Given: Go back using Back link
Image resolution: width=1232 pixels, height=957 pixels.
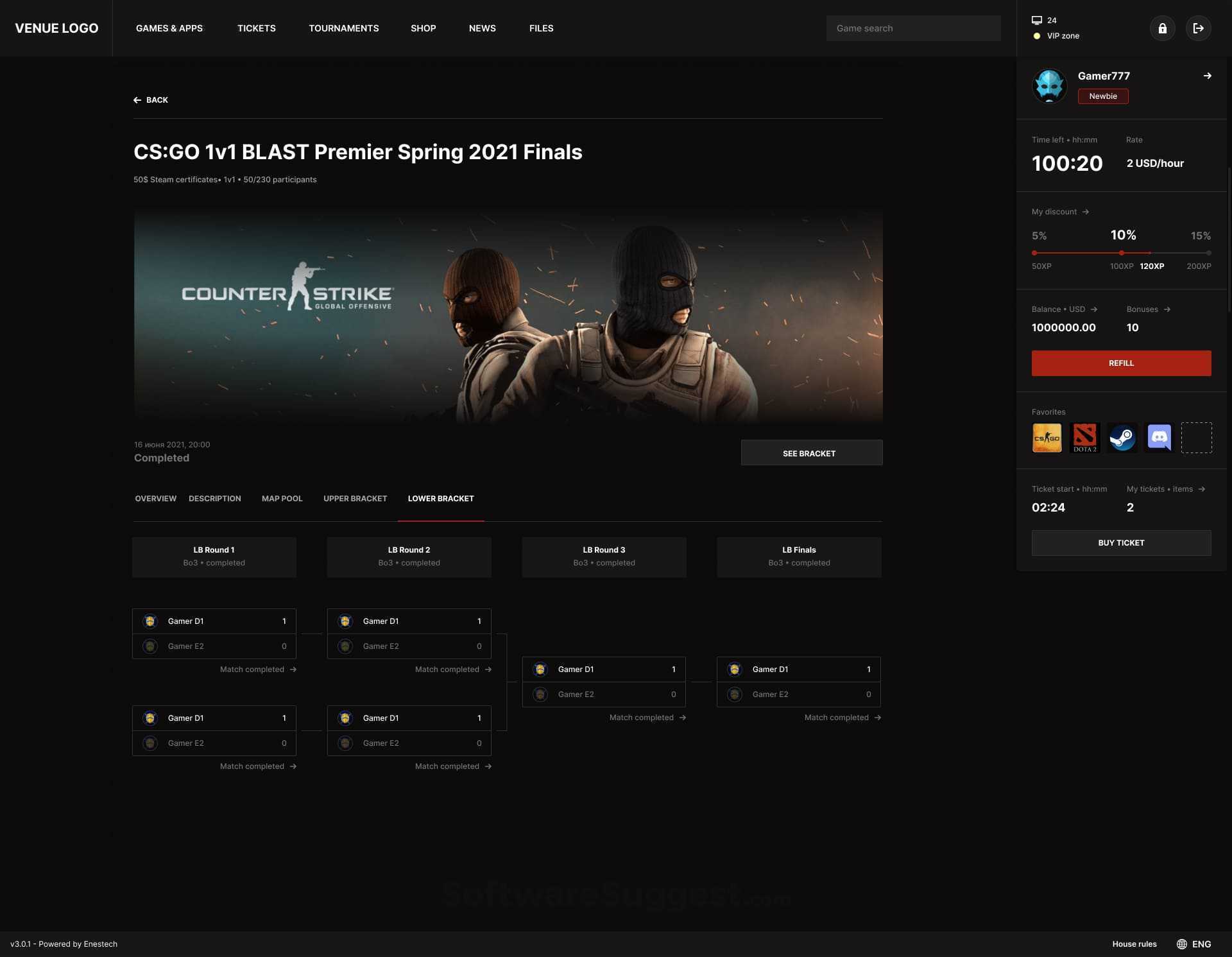Looking at the screenshot, I should pyautogui.click(x=151, y=100).
